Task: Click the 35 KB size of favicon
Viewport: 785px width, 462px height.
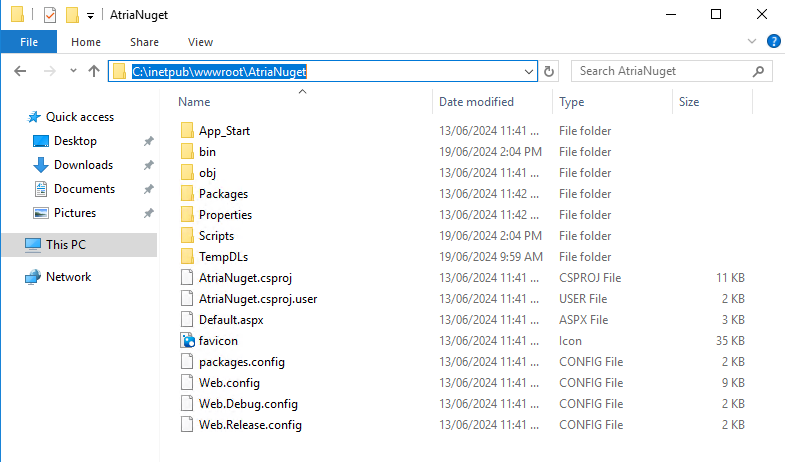Action: click(730, 341)
